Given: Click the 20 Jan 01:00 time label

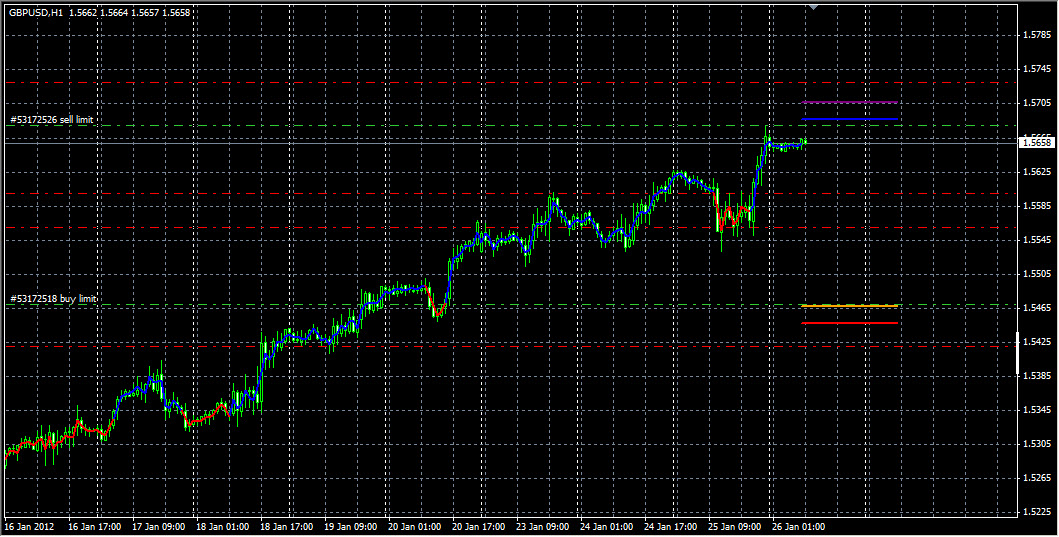Looking at the screenshot, I should (415, 527).
